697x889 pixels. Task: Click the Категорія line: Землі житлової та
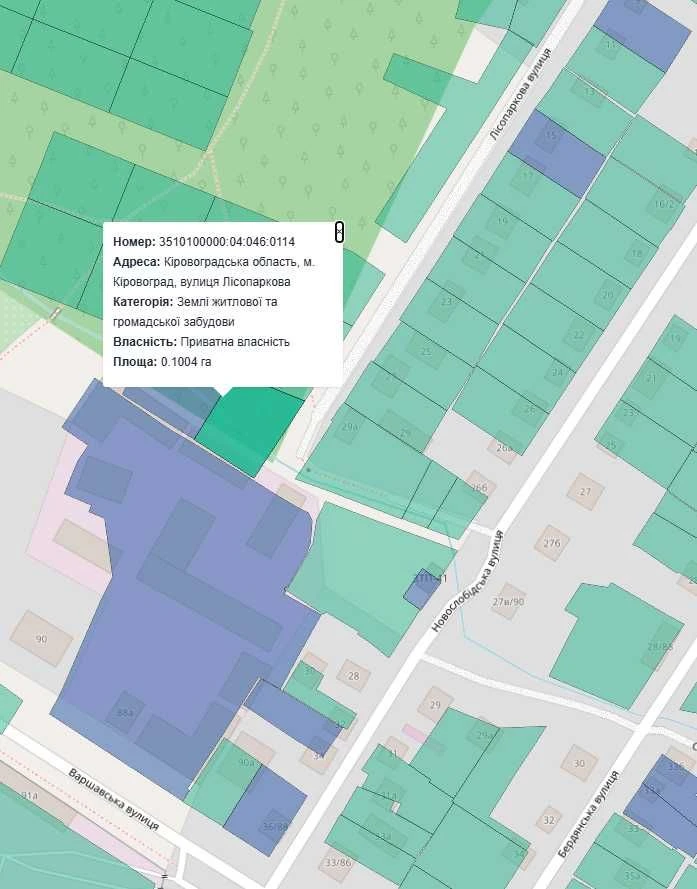(195, 302)
